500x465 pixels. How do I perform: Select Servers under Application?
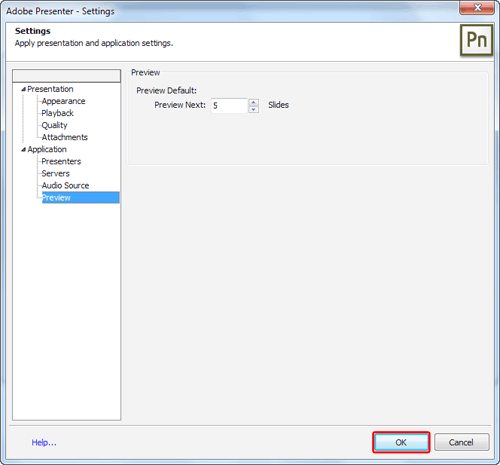56,173
